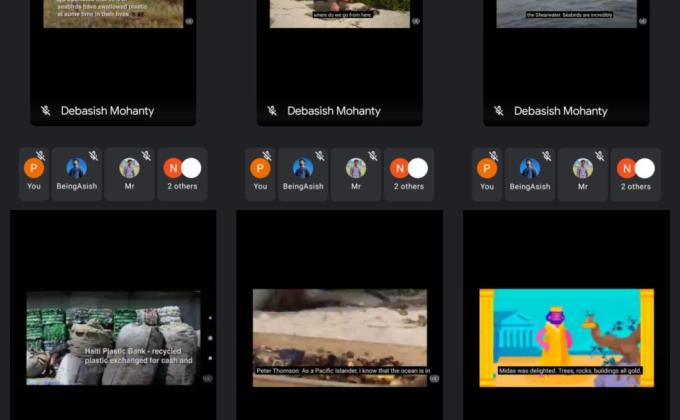
Task: Expand "2 others" participants in the middle group
Action: [x=408, y=175]
